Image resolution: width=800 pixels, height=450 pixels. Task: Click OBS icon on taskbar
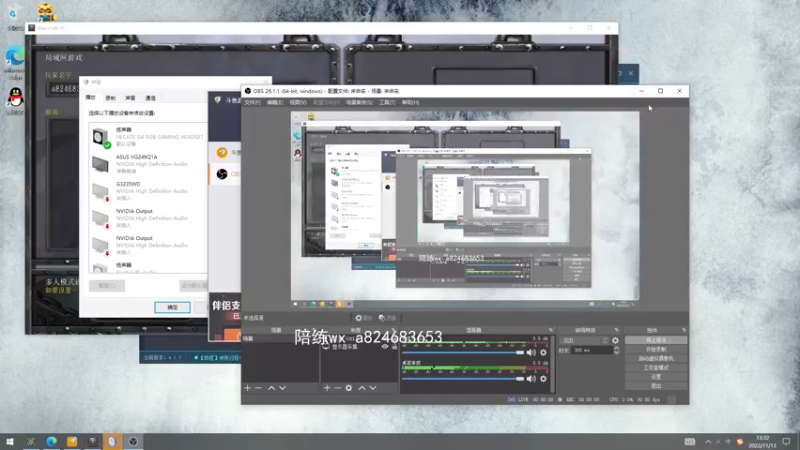[133, 442]
